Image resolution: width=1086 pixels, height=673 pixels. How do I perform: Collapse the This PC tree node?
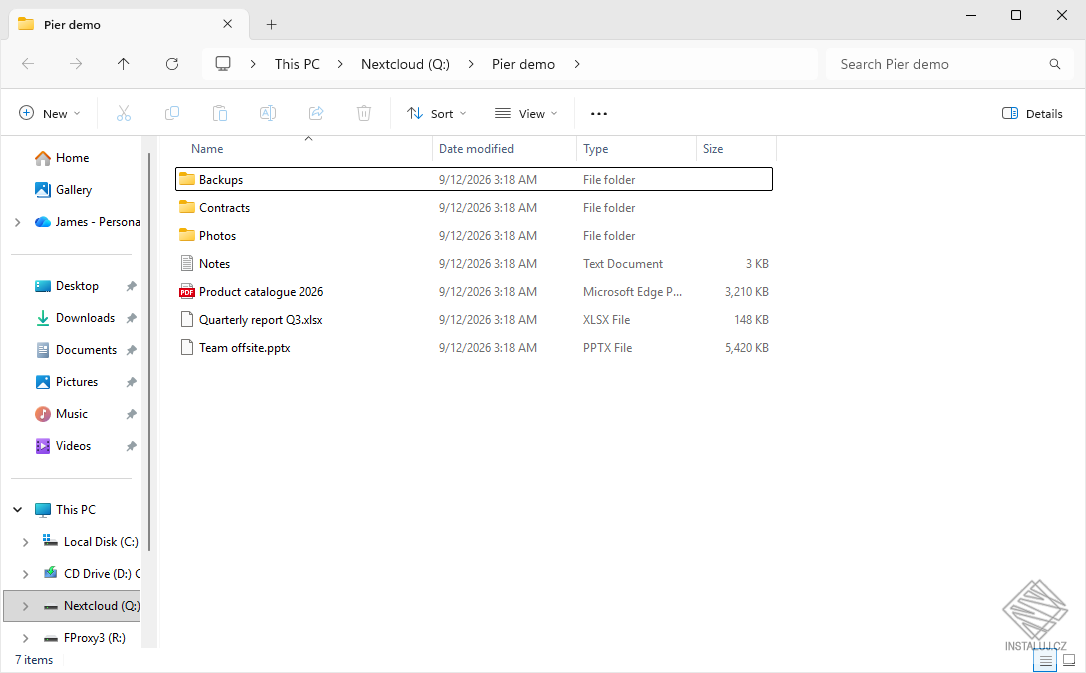click(18, 510)
